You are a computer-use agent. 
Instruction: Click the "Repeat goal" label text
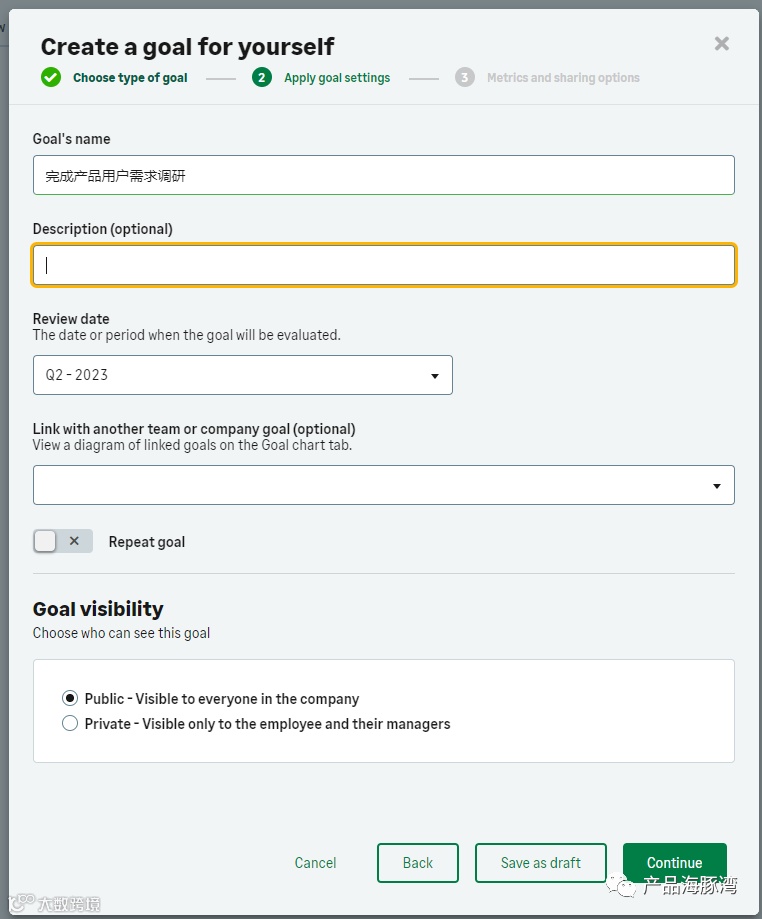147,542
